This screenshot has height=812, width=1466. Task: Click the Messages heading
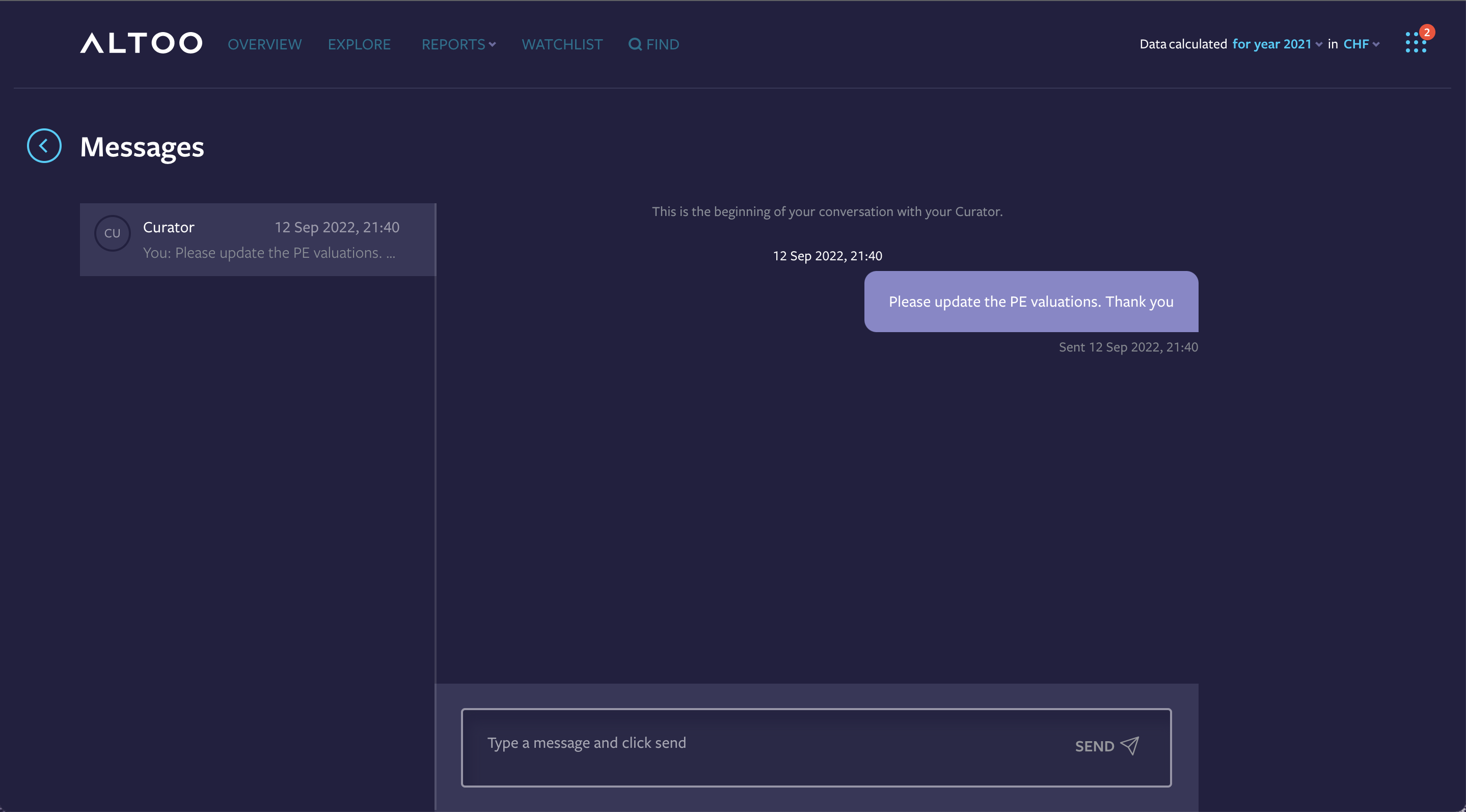click(142, 147)
